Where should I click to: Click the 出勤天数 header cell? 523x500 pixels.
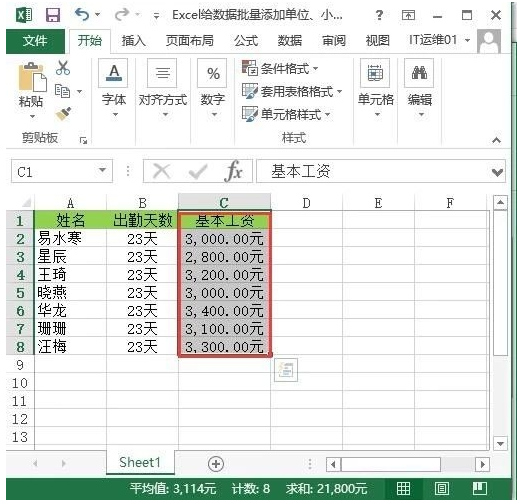click(x=142, y=220)
